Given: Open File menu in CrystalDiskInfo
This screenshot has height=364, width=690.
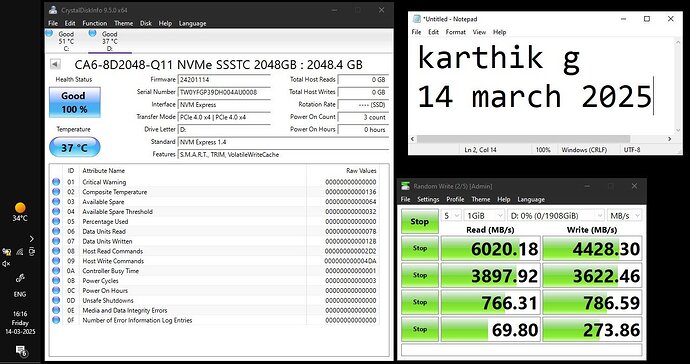Looking at the screenshot, I should 53,23.
